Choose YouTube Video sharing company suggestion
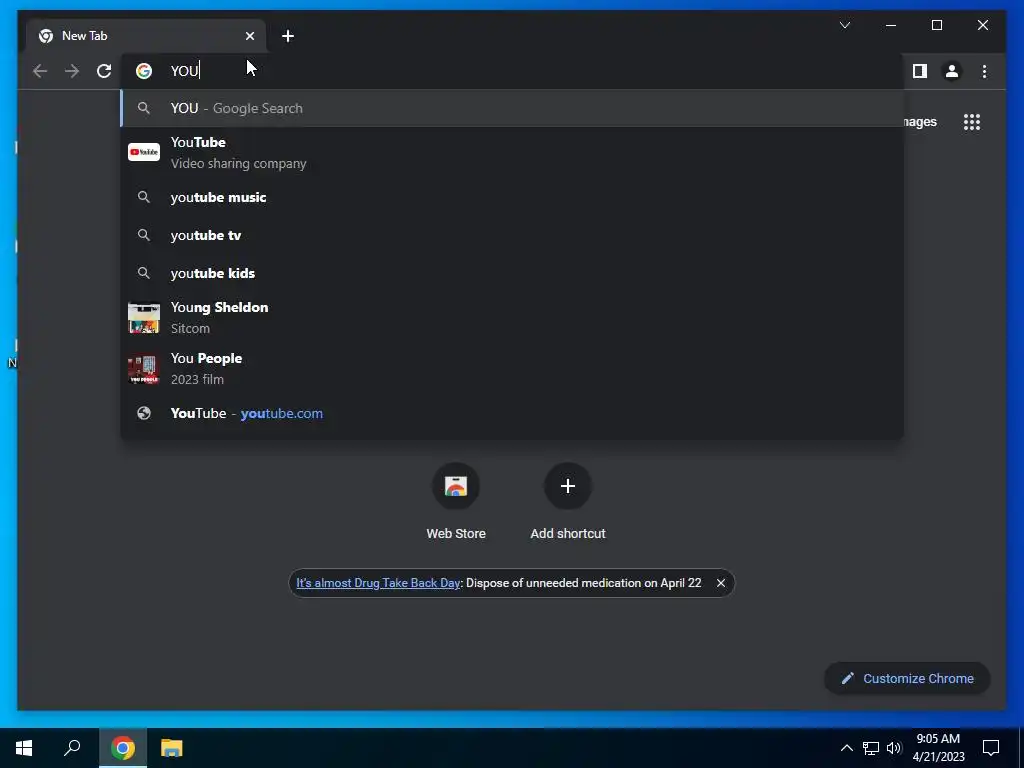The image size is (1024, 768). [x=512, y=152]
